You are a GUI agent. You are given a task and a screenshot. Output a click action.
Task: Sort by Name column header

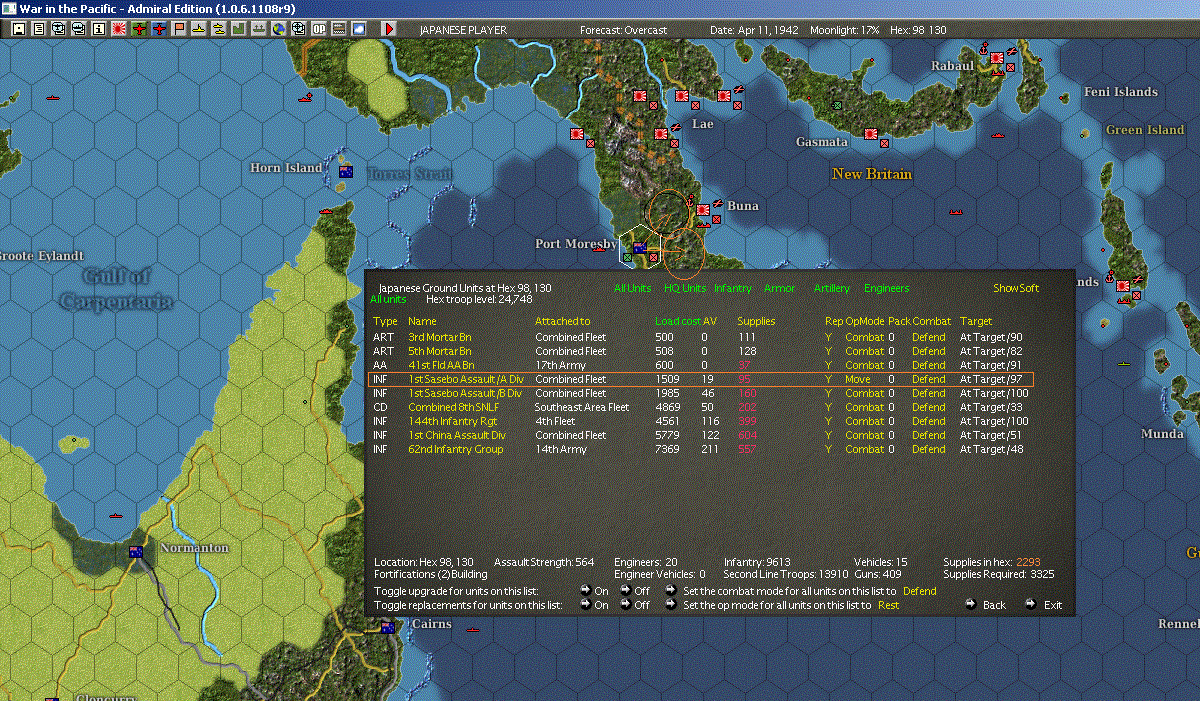coord(422,321)
